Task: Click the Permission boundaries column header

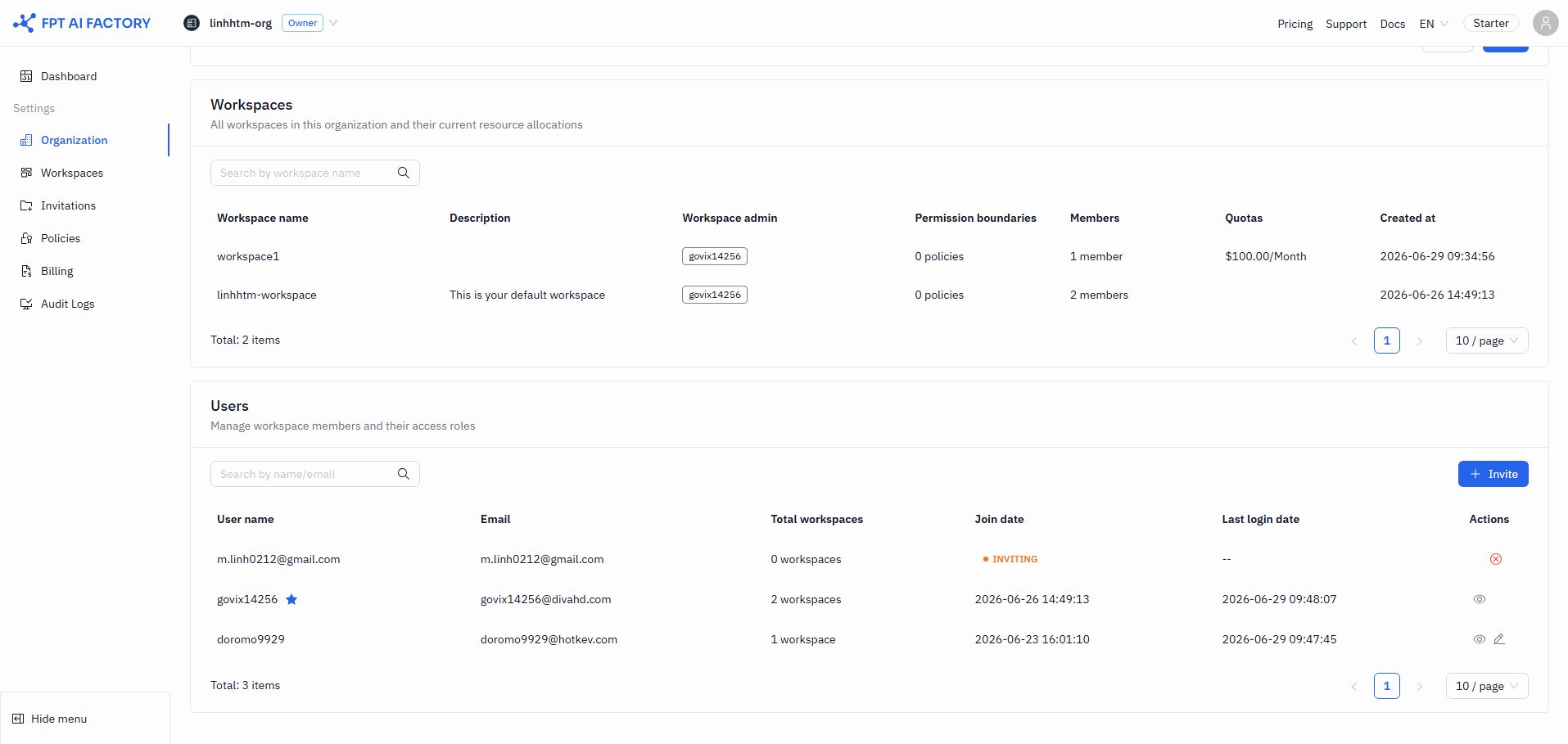Action: (975, 218)
